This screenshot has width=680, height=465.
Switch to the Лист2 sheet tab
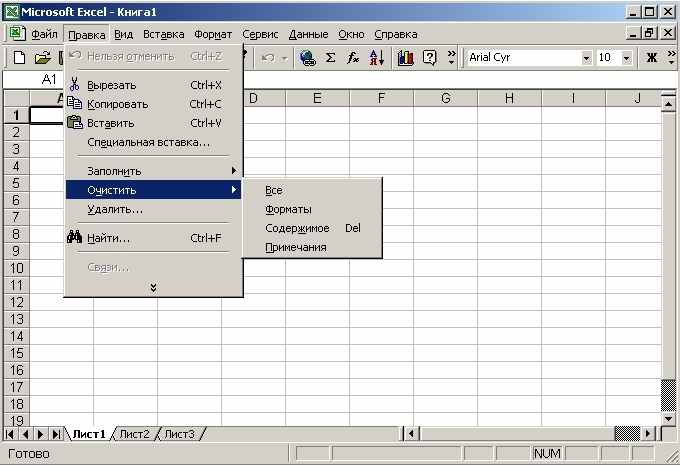[134, 434]
